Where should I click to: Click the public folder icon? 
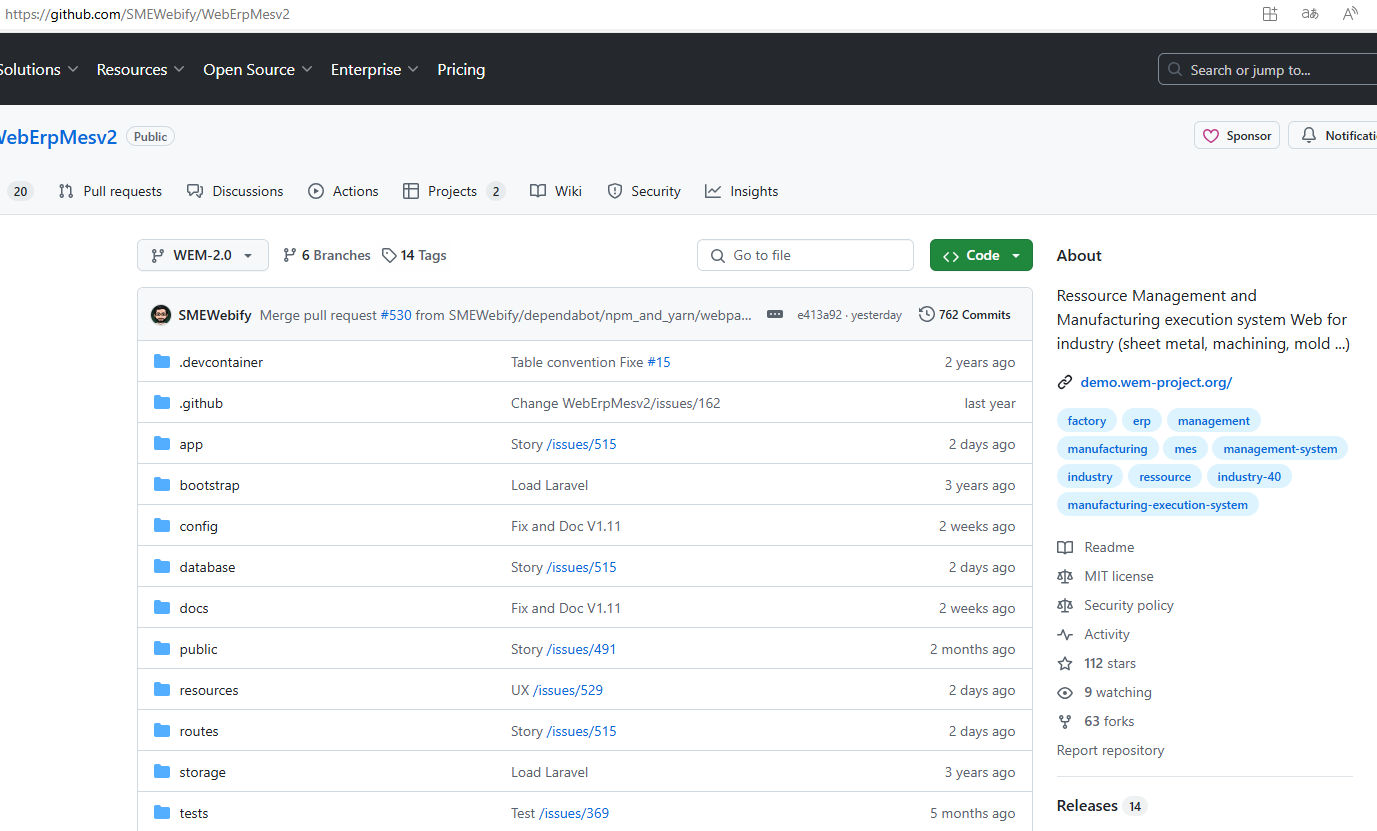click(162, 649)
